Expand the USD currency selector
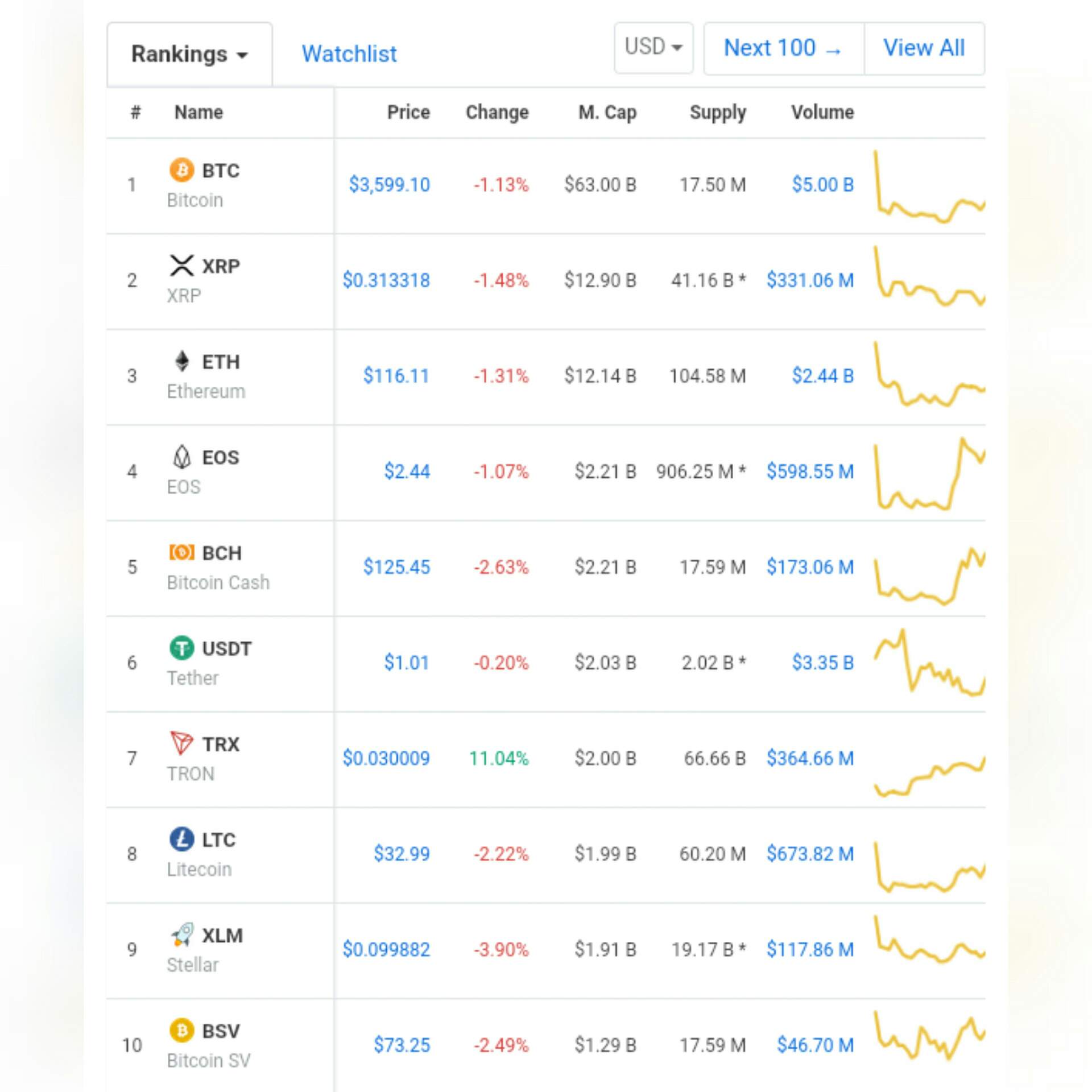Image resolution: width=1092 pixels, height=1092 pixels. [x=653, y=48]
